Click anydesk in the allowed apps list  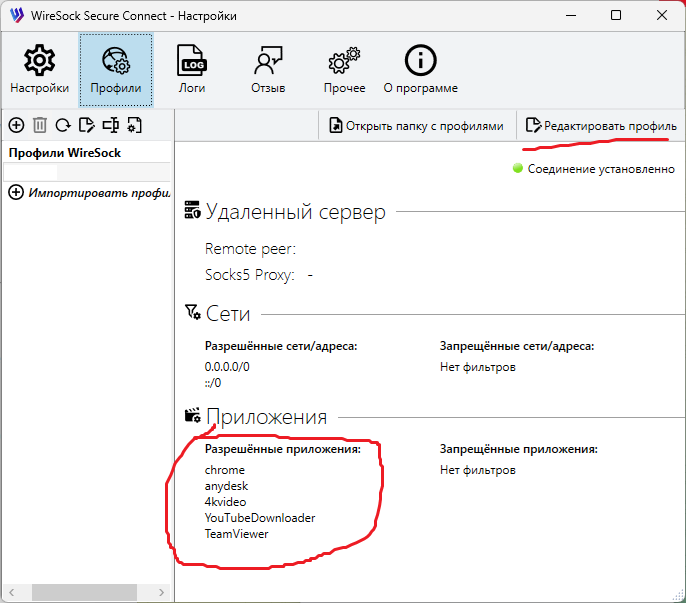(x=226, y=486)
